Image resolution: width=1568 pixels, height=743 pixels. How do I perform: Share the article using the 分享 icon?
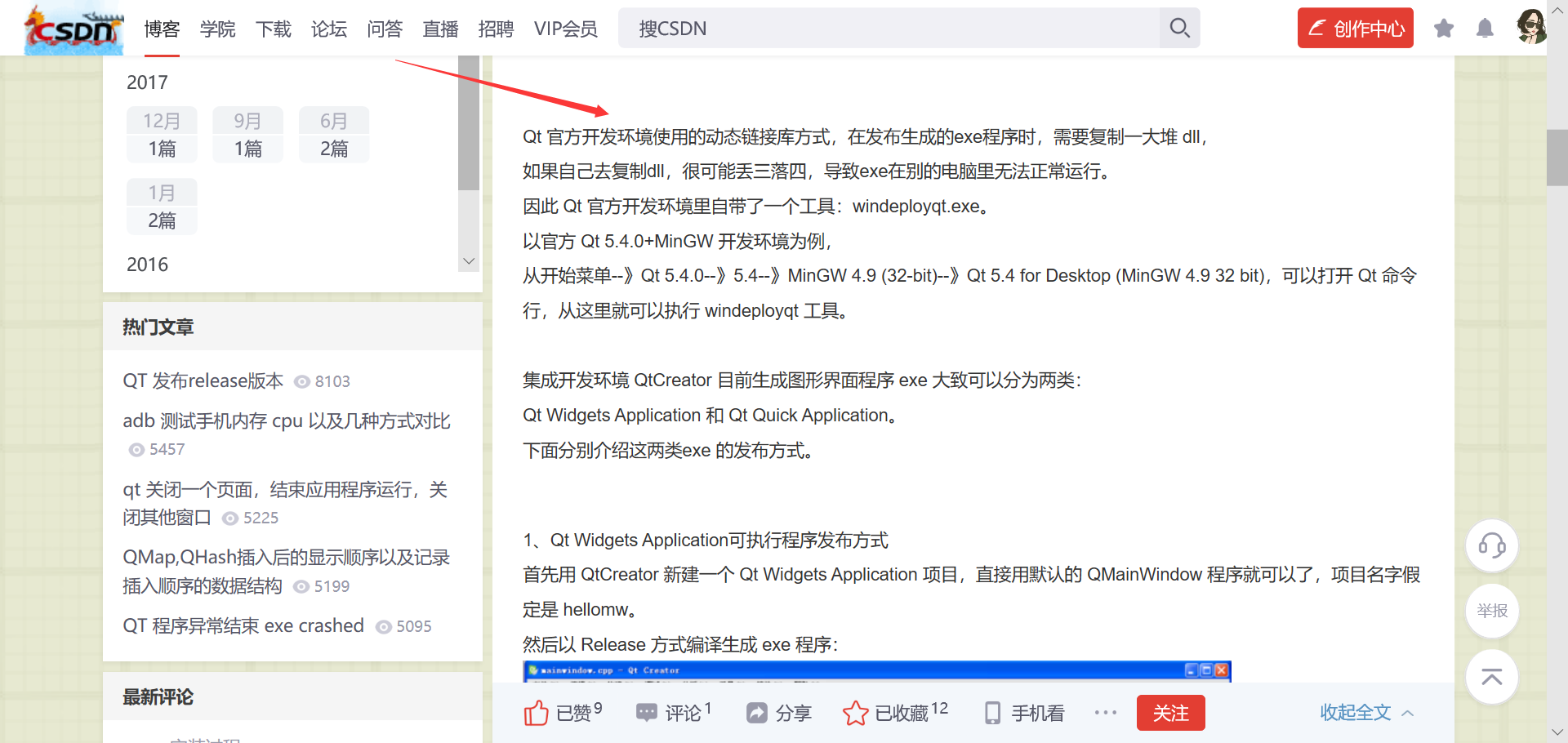(x=779, y=712)
